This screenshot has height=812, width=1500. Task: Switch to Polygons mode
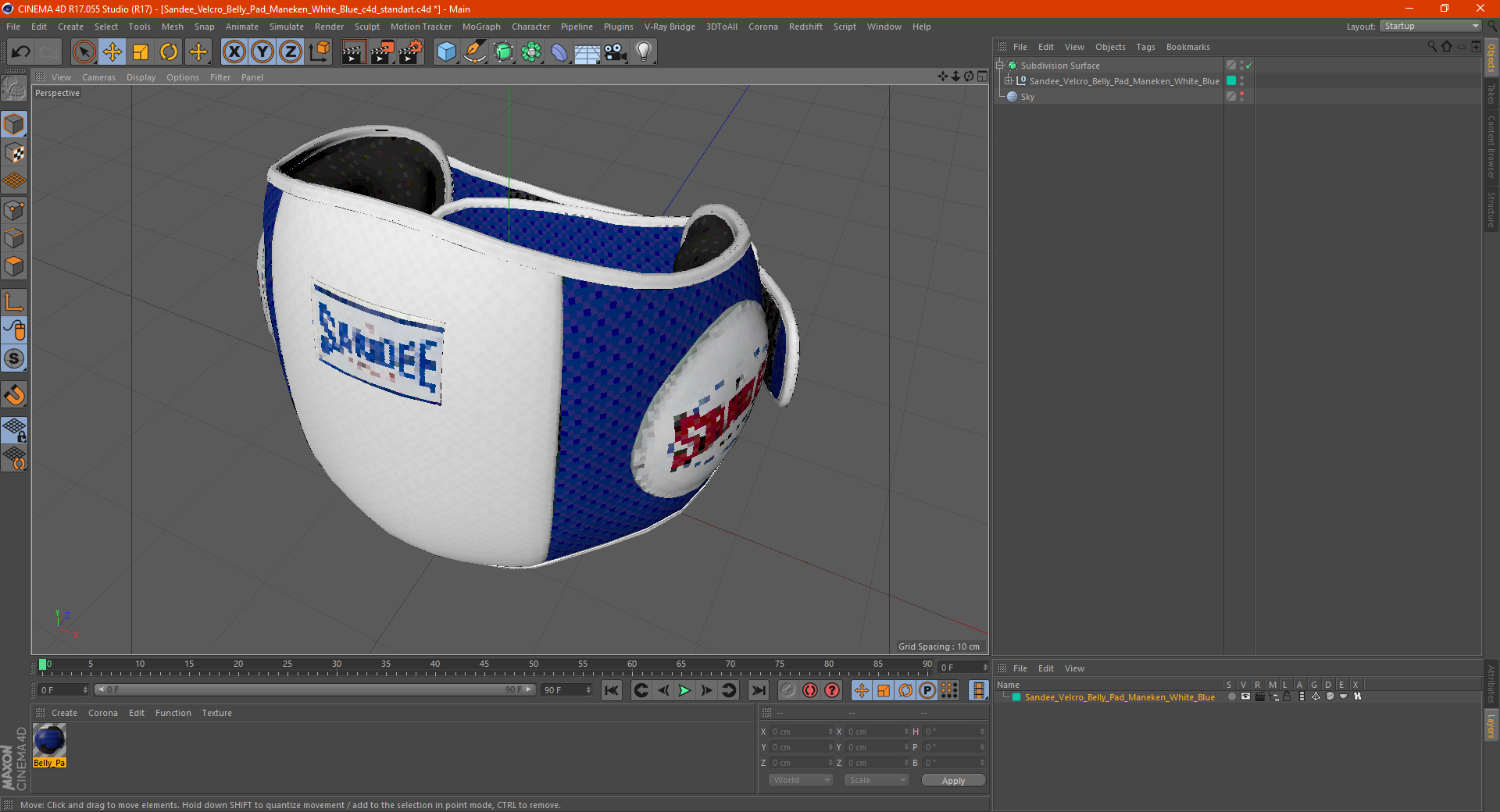pos(14,266)
